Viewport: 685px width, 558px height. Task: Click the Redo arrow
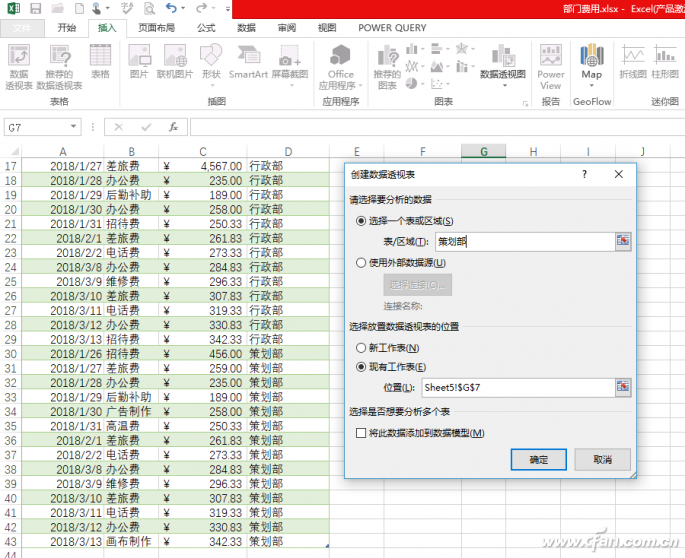coord(201,8)
